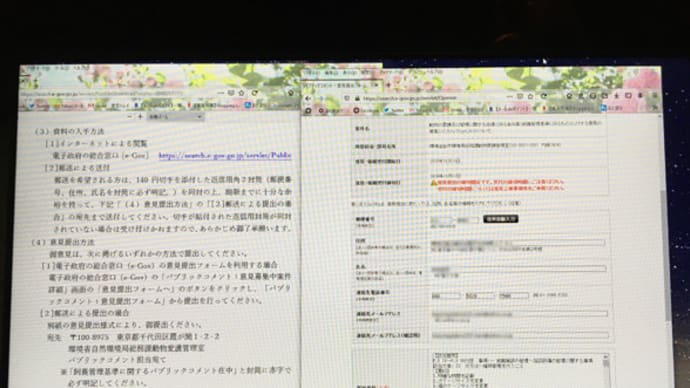
Task: Focus the second postal code box
Action: tap(468, 220)
